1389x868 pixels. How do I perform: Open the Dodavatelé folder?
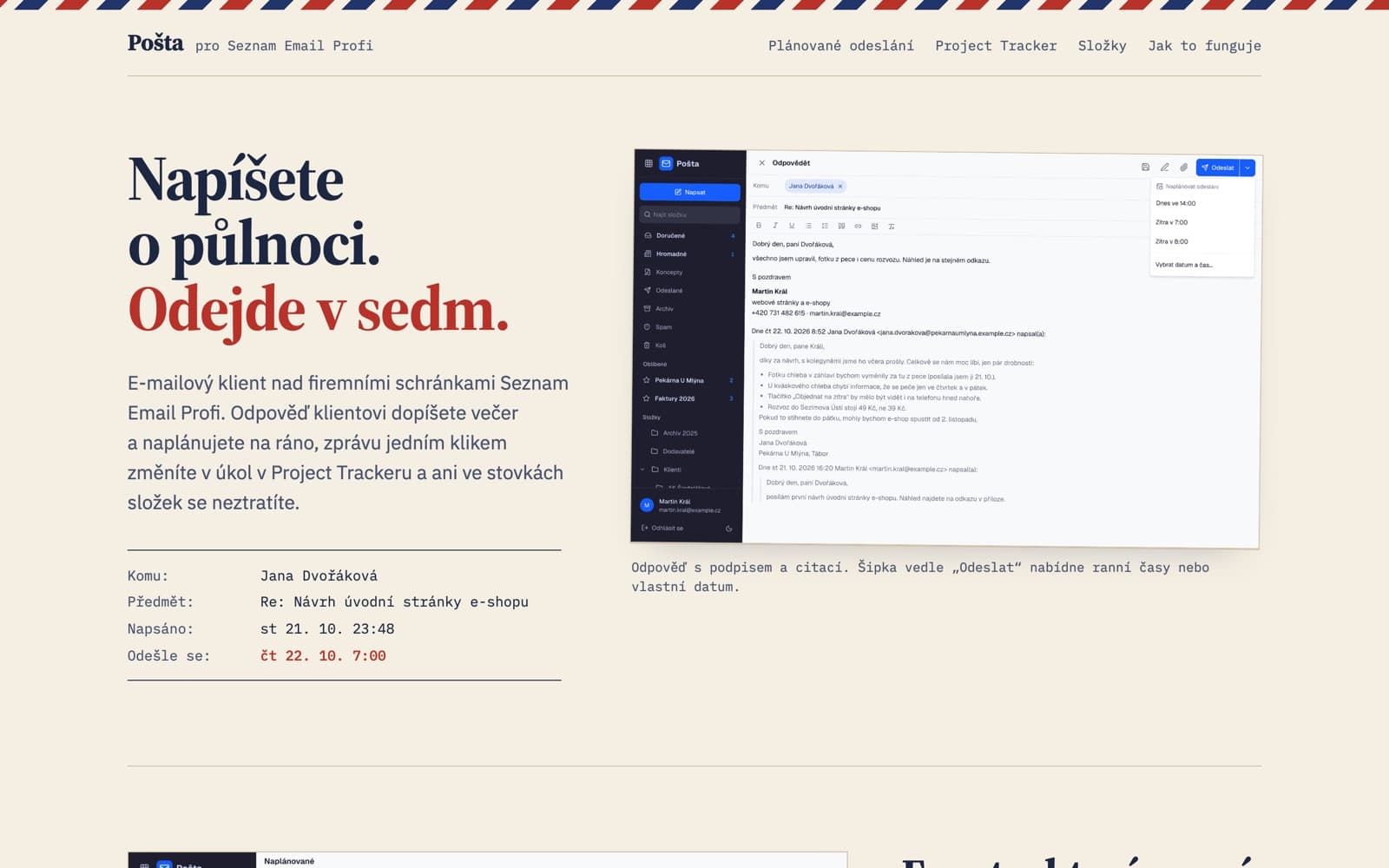(689, 450)
